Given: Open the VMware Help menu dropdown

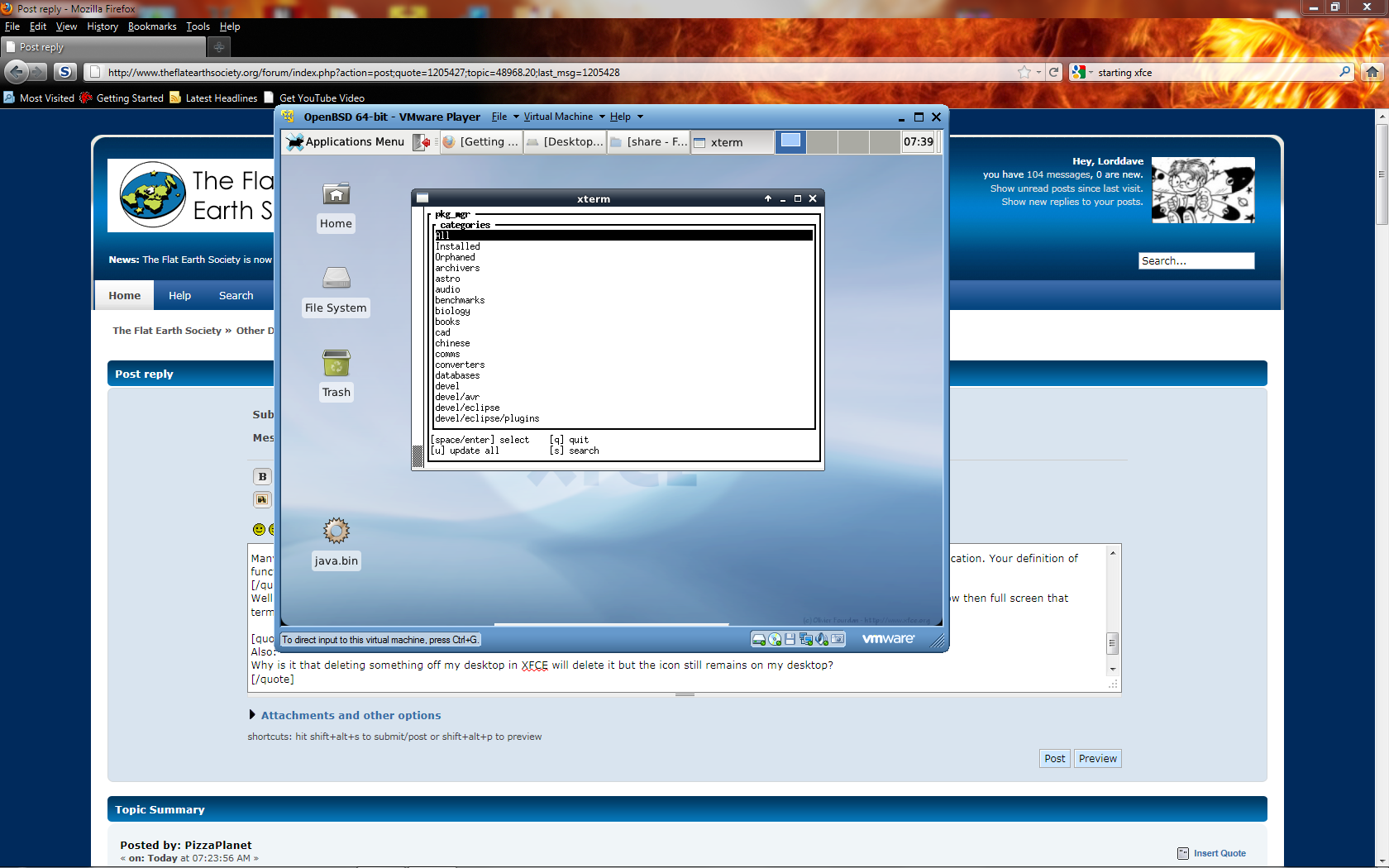Looking at the screenshot, I should 626,117.
